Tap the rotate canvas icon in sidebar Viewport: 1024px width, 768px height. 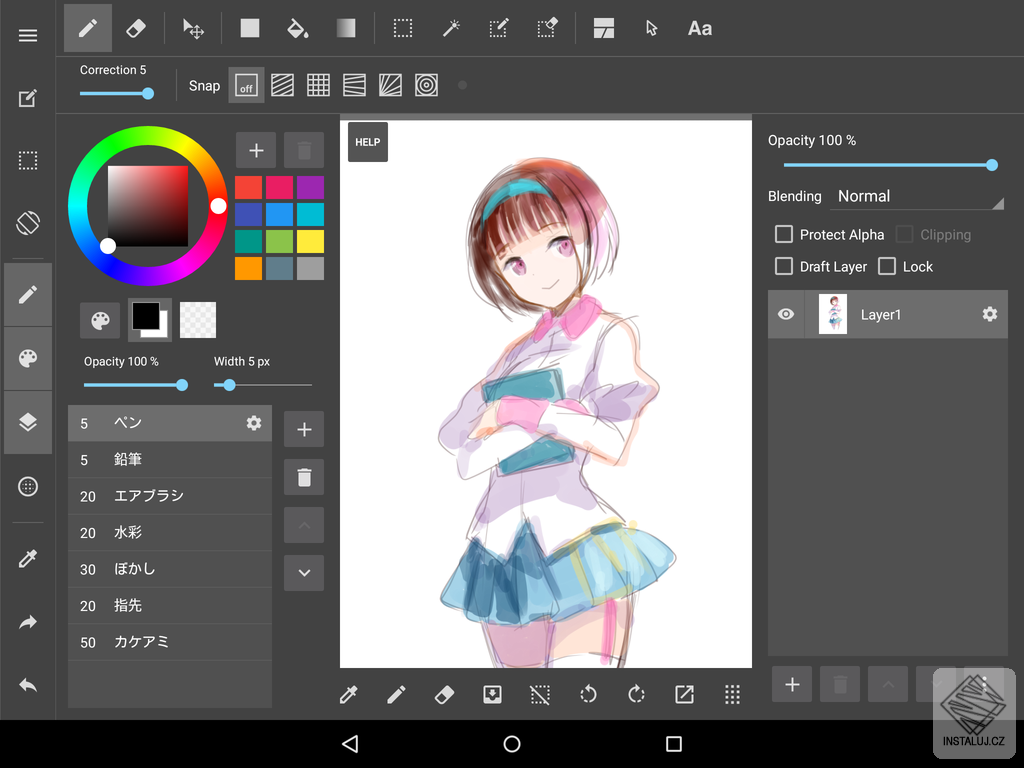click(x=27, y=223)
